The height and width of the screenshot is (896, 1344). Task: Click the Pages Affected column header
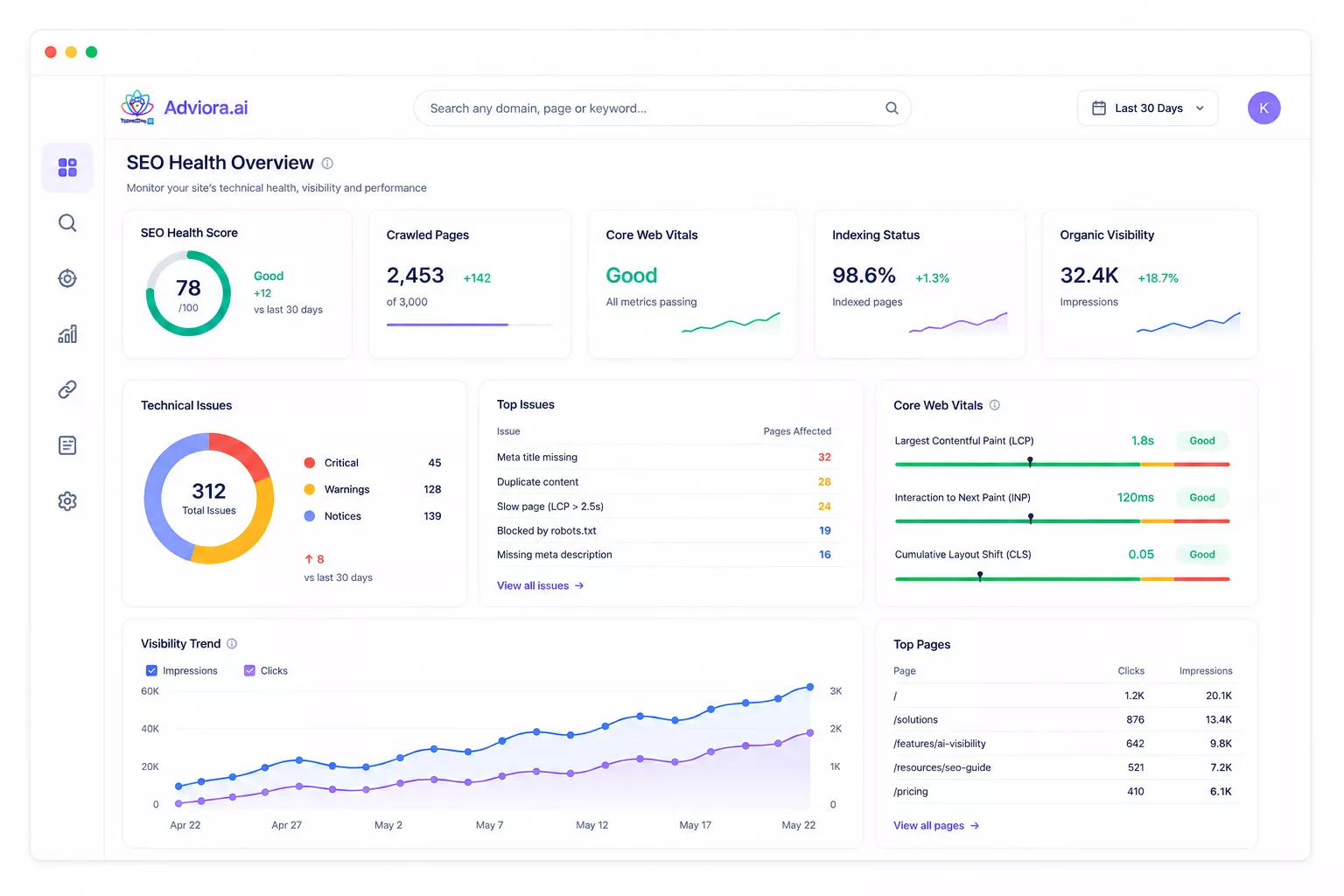click(797, 431)
